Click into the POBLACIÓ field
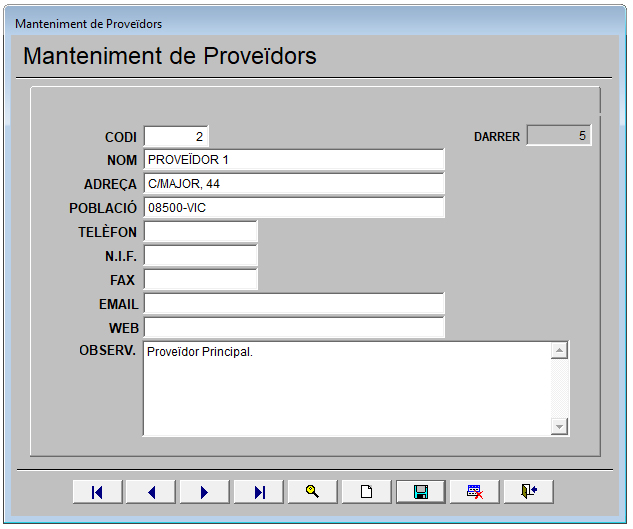The width and height of the screenshot is (633, 529). (x=293, y=208)
